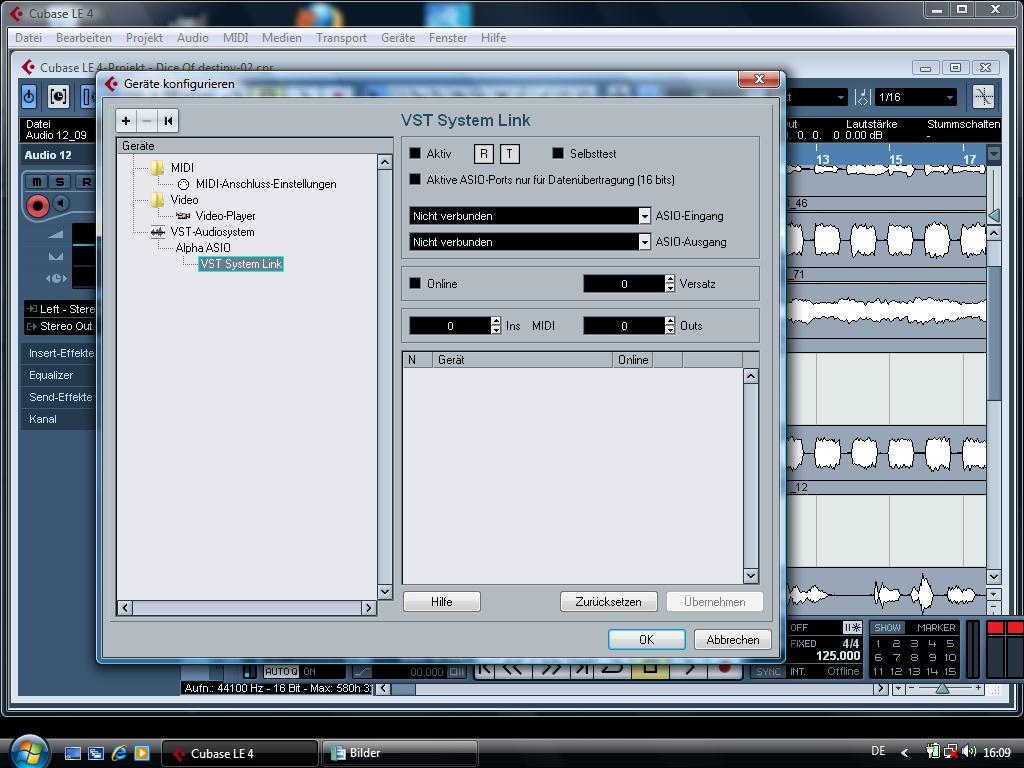Click the Windows Start orb

[29, 752]
